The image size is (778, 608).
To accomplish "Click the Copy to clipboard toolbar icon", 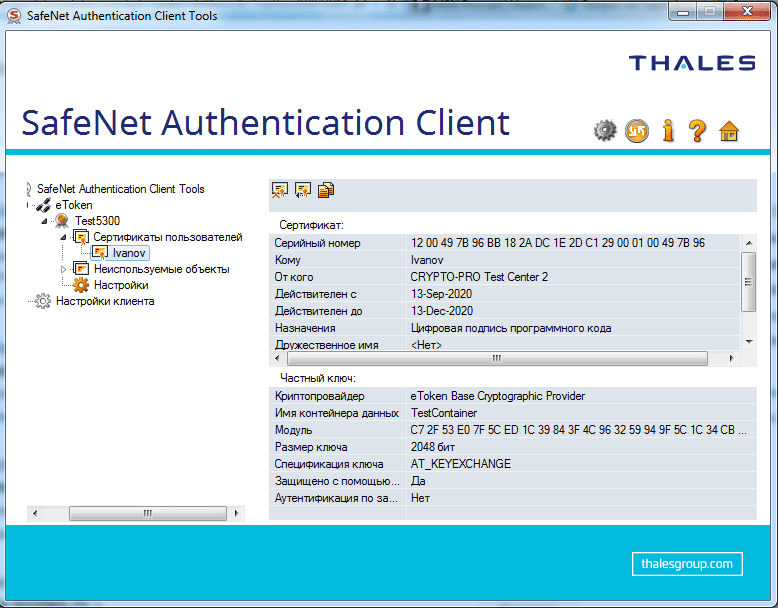I will coord(326,190).
